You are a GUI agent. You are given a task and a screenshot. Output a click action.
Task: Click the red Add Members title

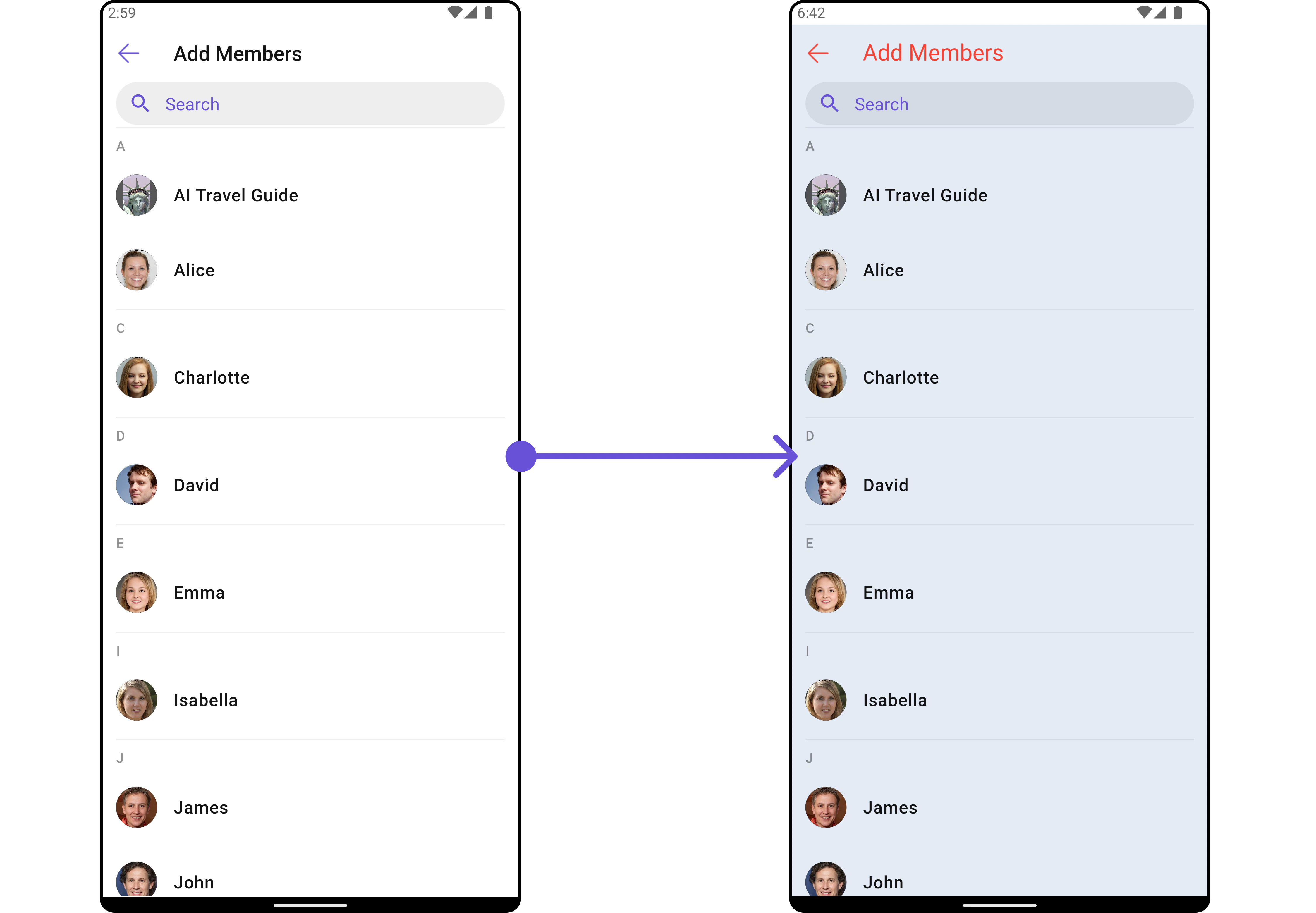pyautogui.click(x=933, y=53)
